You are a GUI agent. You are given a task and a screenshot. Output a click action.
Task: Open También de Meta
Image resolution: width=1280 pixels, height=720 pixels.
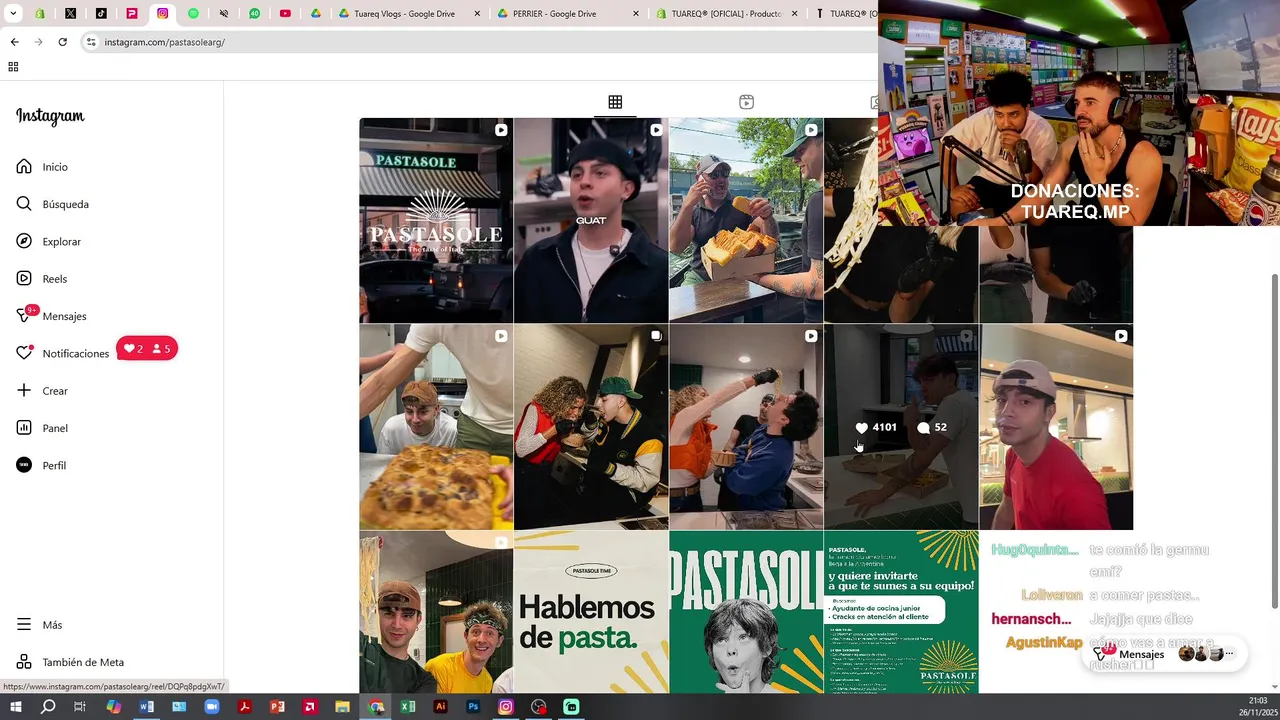click(70, 662)
